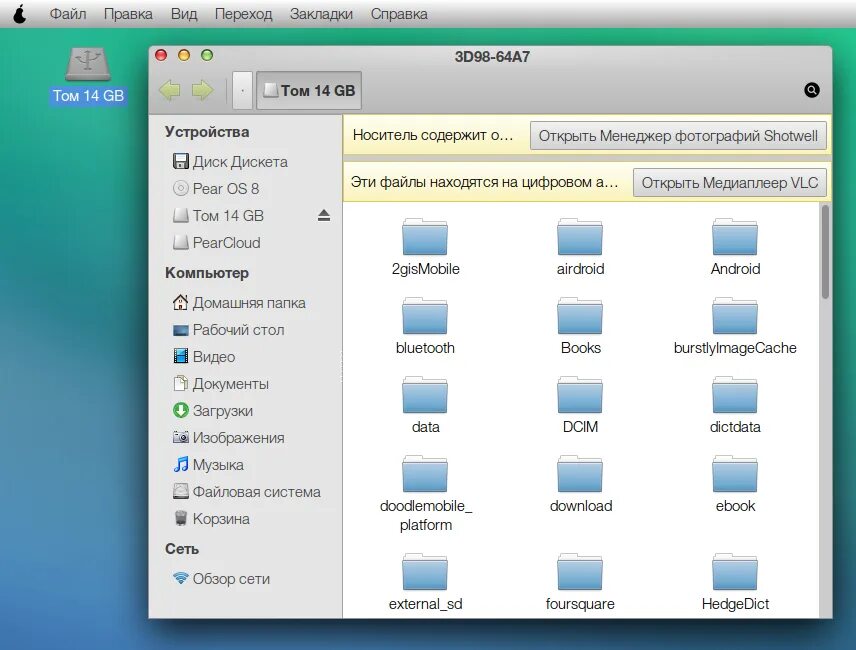The image size is (856, 650).
Task: Open the Закладки menu
Action: tap(321, 14)
